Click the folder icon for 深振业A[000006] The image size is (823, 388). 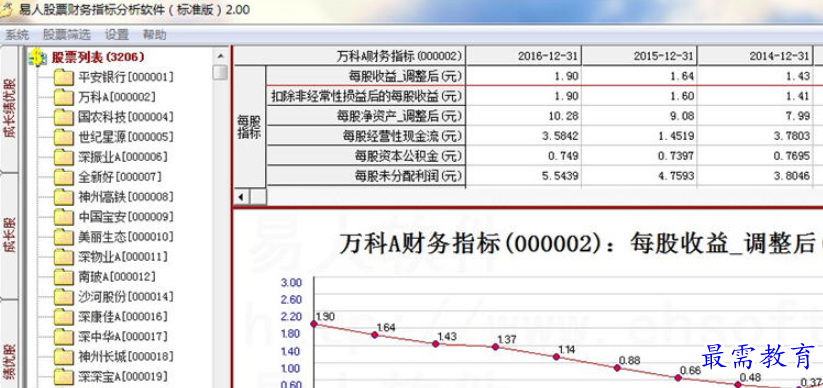tap(64, 157)
